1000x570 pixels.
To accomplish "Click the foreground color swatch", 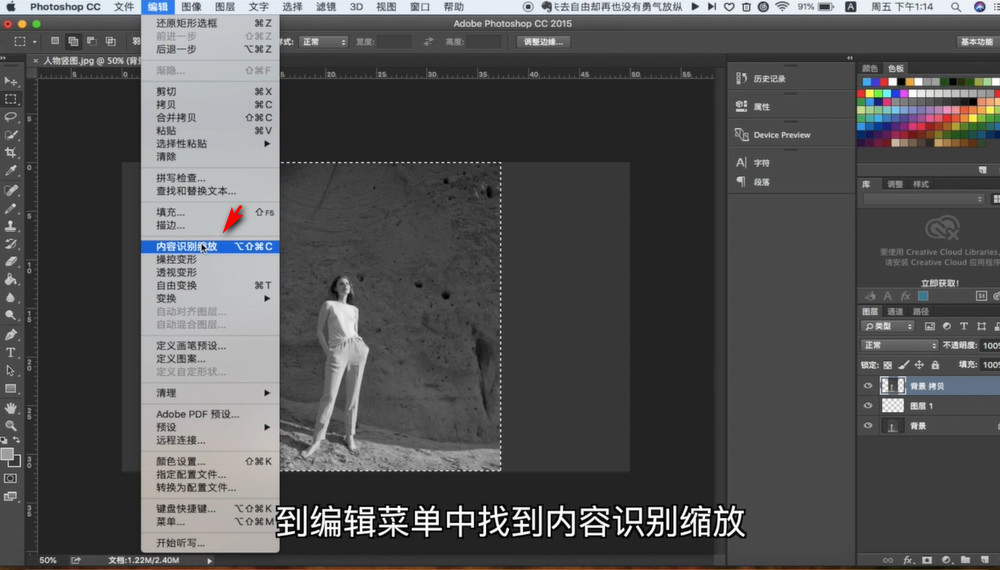I will click(x=6, y=453).
